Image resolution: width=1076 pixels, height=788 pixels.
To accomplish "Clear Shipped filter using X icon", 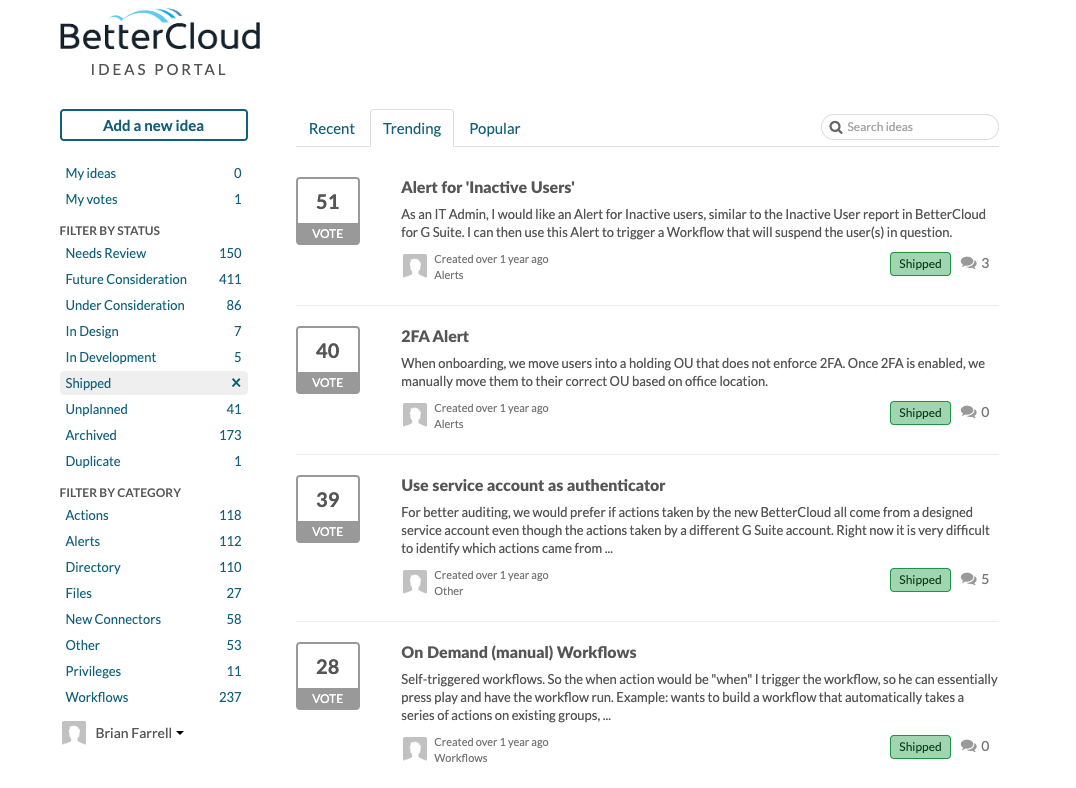I will [236, 382].
